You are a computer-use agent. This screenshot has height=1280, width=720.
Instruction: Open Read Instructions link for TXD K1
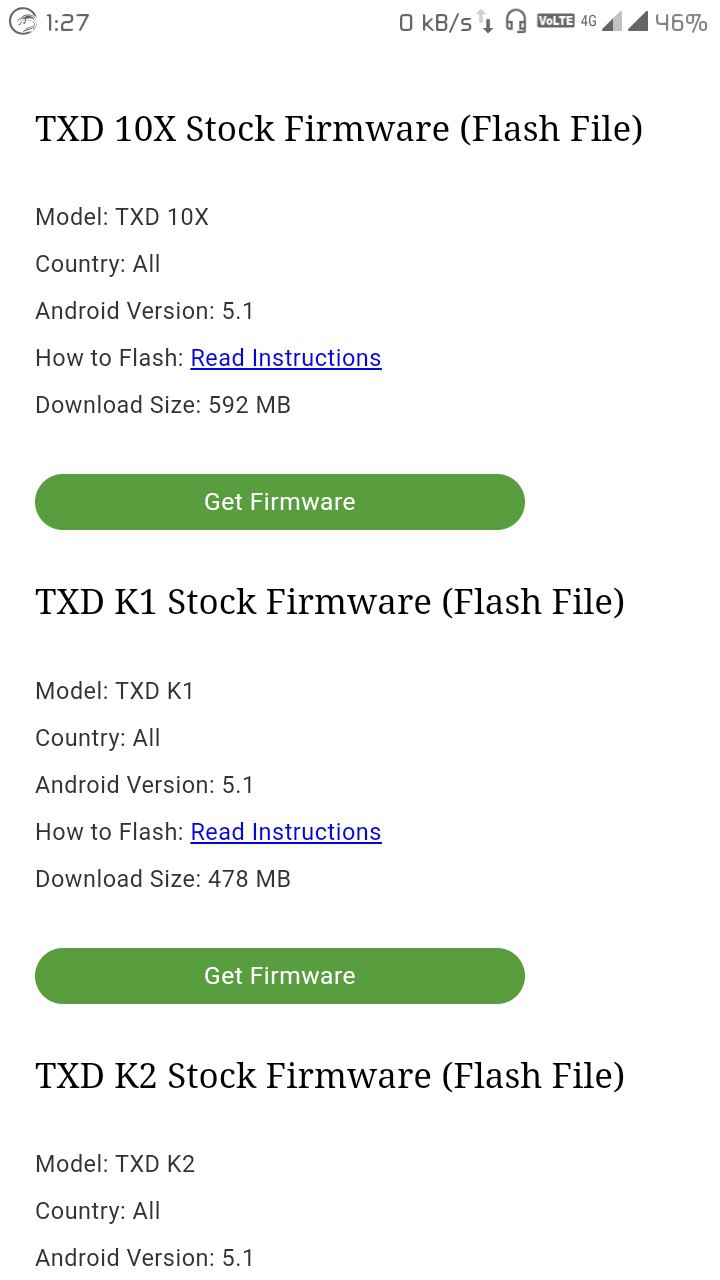286,832
